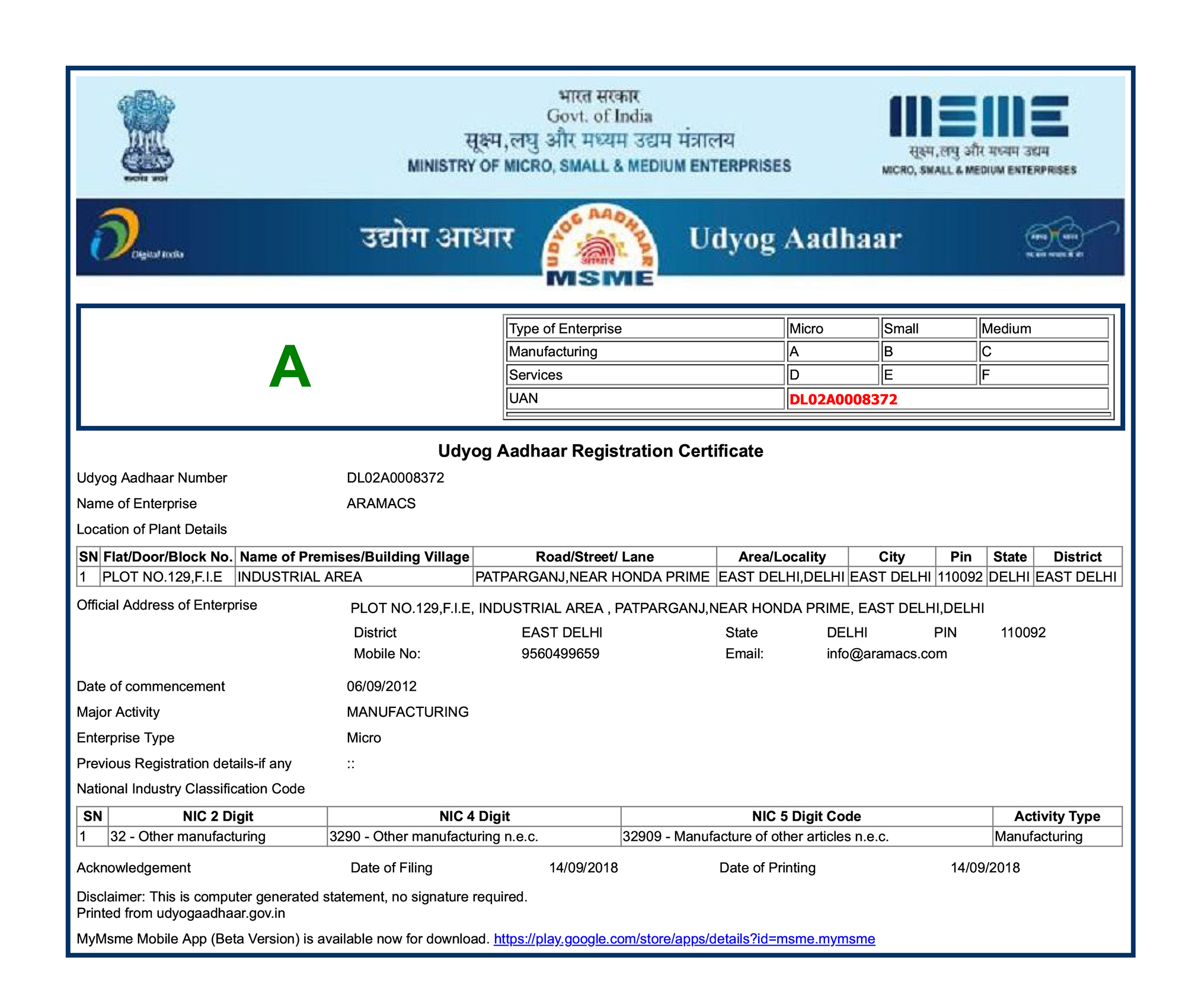Click the MSME logo at top right
The height and width of the screenshot is (1008, 1192).
pos(979,136)
